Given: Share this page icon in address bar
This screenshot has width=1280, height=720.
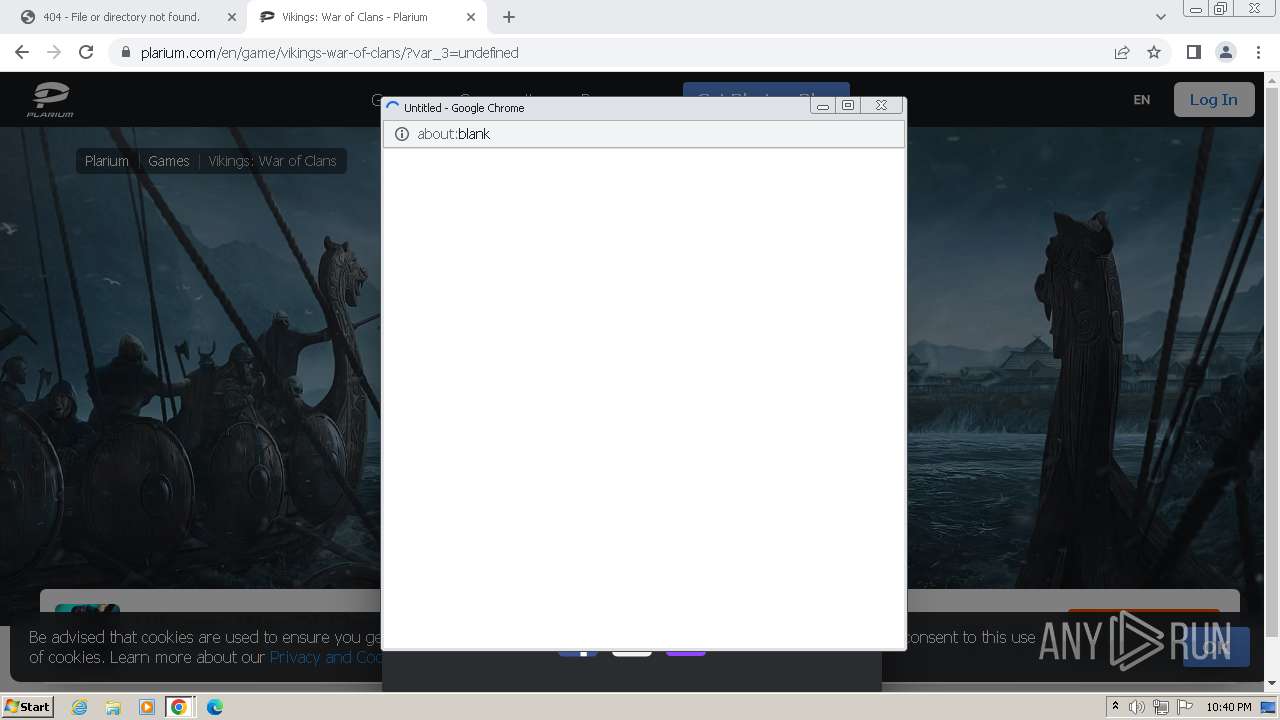Looking at the screenshot, I should [x=1122, y=52].
